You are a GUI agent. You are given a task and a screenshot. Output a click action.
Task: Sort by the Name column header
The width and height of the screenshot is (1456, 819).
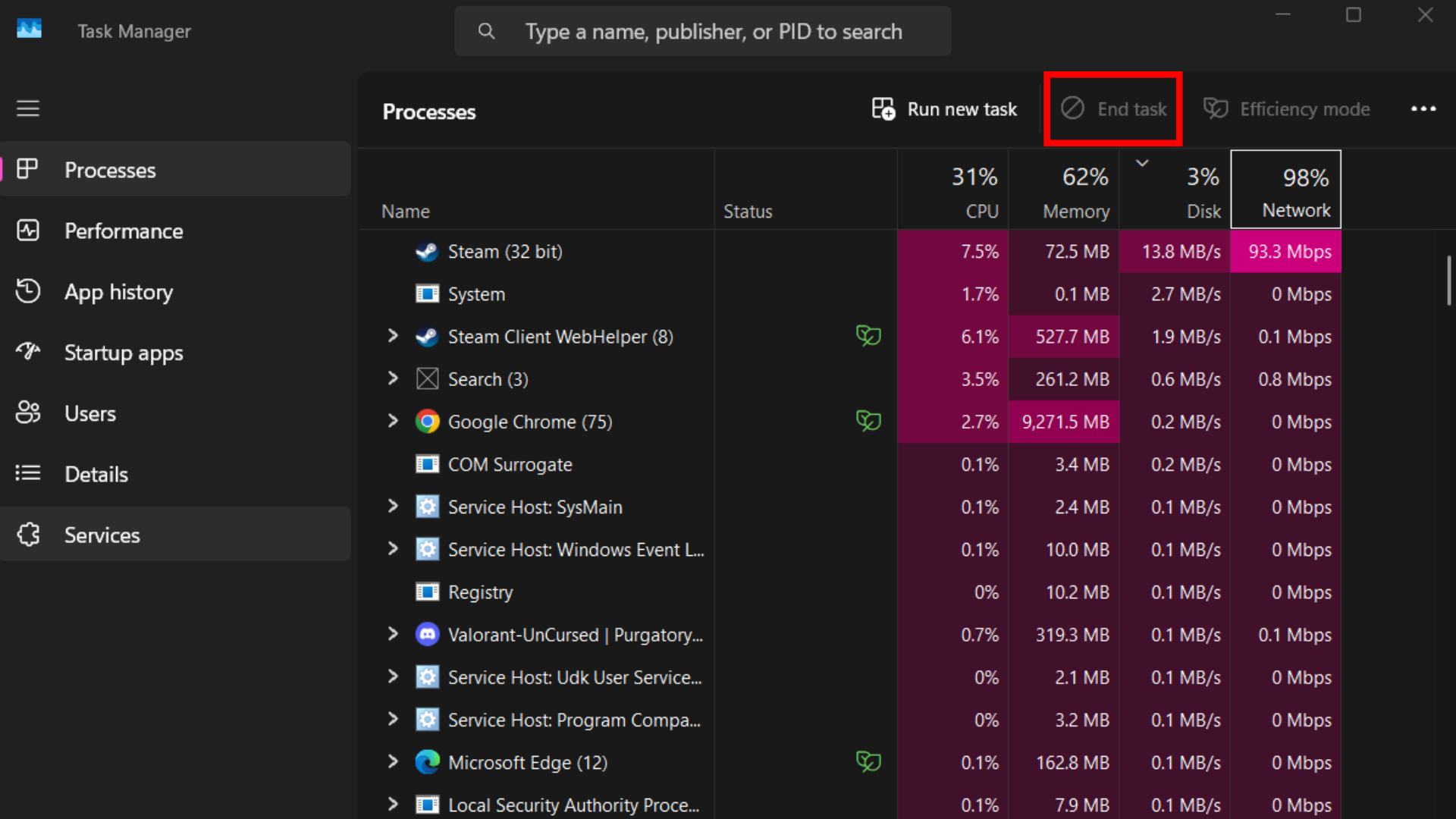tap(536, 190)
